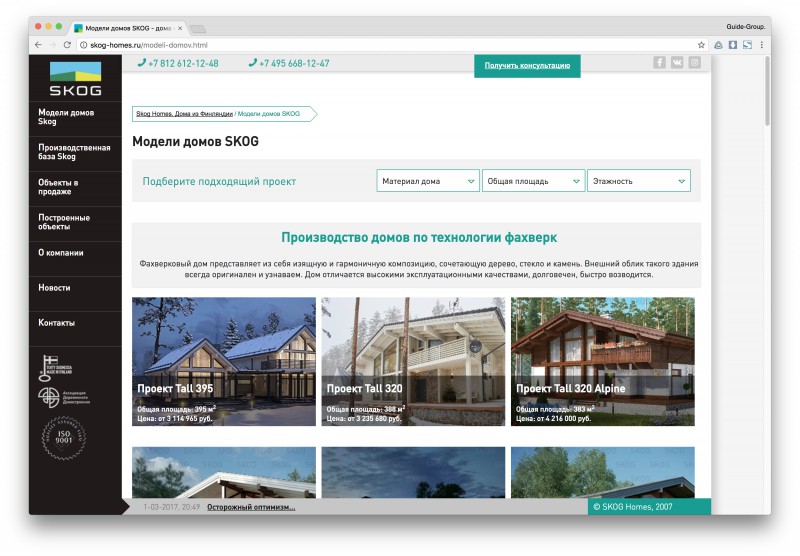This screenshot has width=800, height=556.
Task: Follow breadcrumb Skog Homes. Дома из Финляндии
Action: click(x=184, y=114)
